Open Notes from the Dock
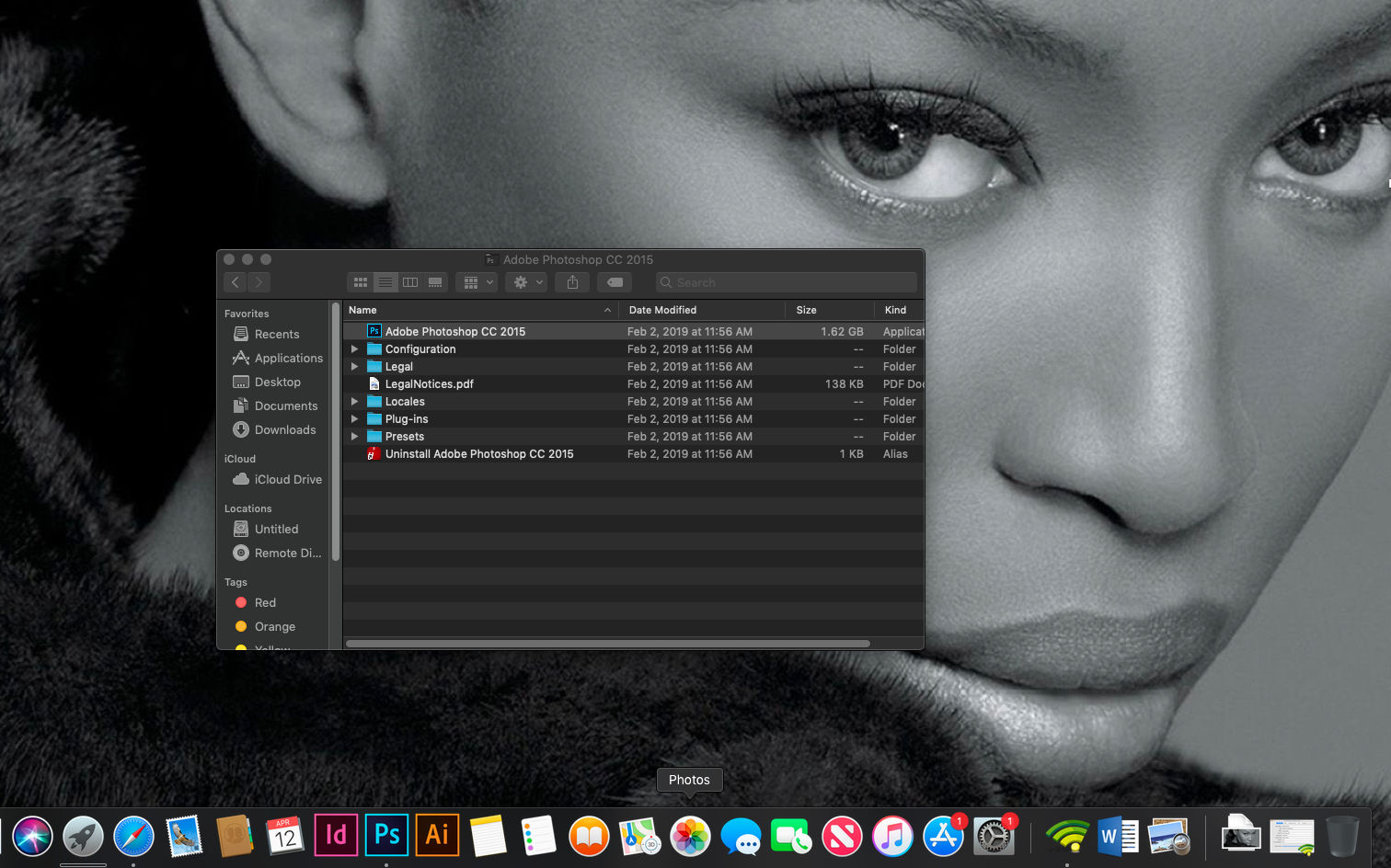Viewport: 1391px width, 868px height. pos(488,837)
